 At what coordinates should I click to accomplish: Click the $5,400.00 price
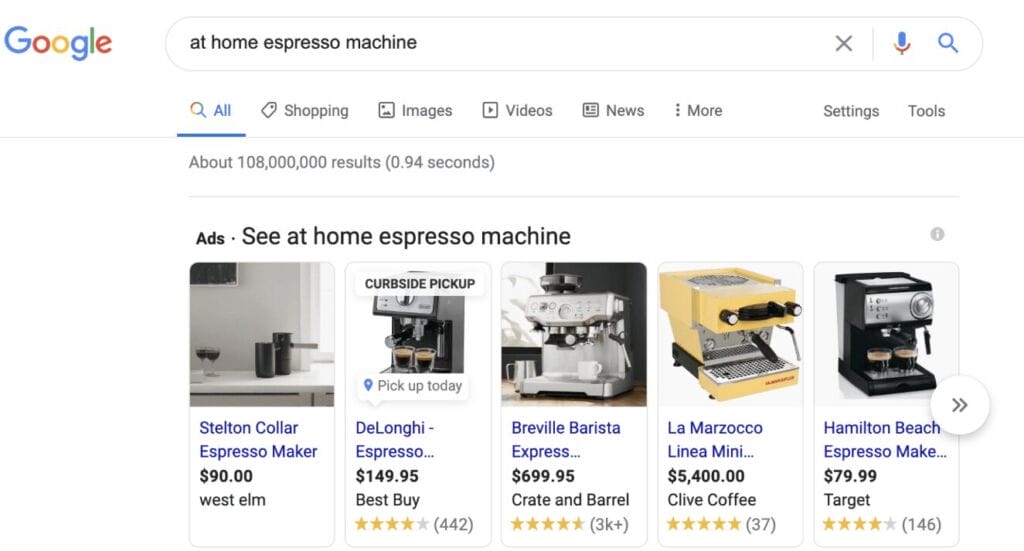pos(705,476)
